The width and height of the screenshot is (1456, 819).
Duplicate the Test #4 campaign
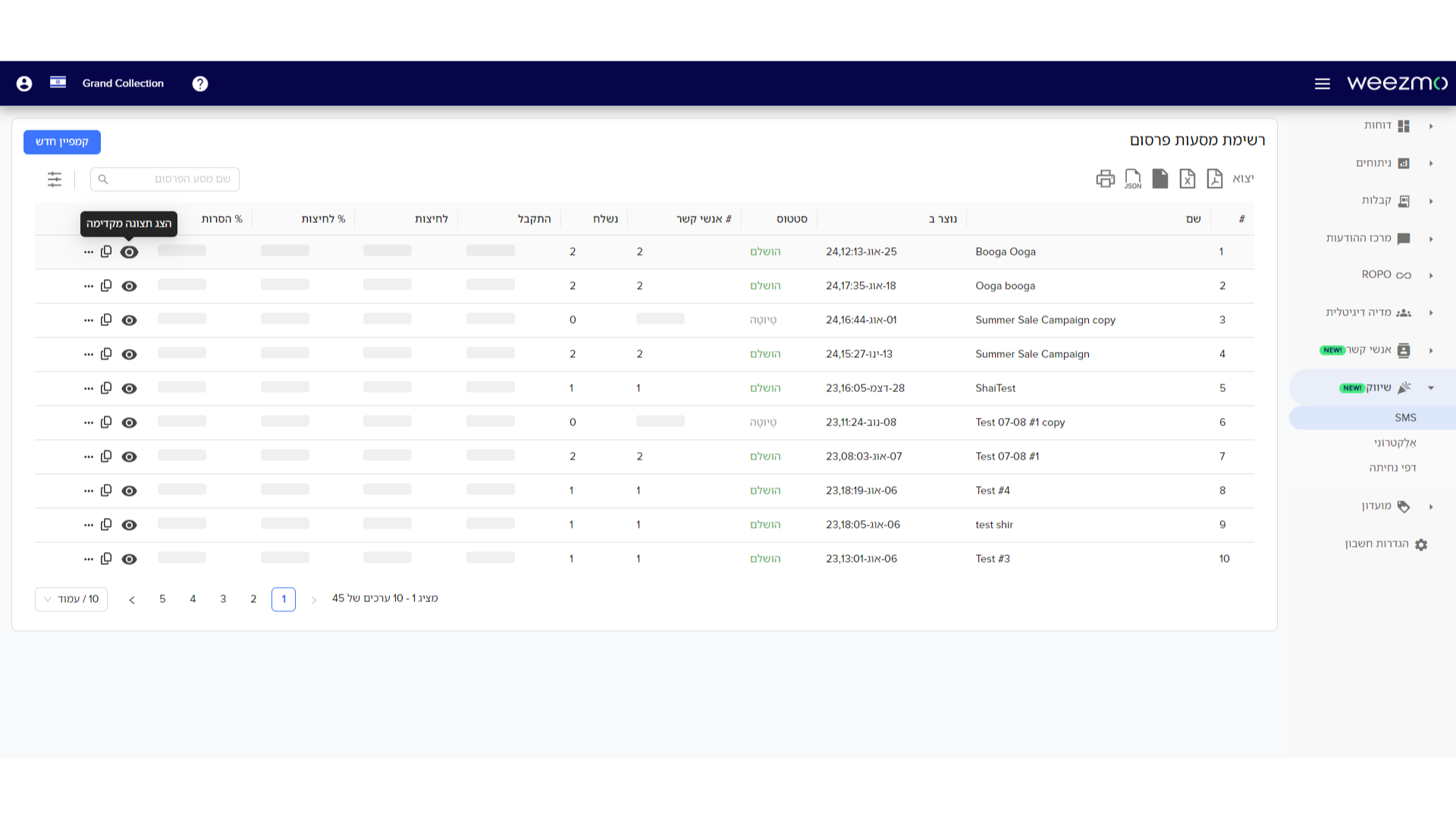click(106, 490)
